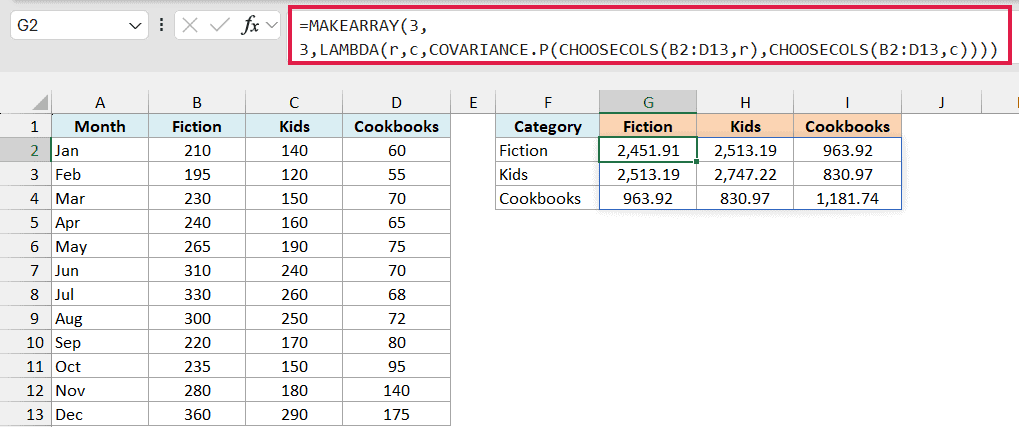This screenshot has width=1019, height=427.
Task: Select the Nov cell
Action: 100,391
